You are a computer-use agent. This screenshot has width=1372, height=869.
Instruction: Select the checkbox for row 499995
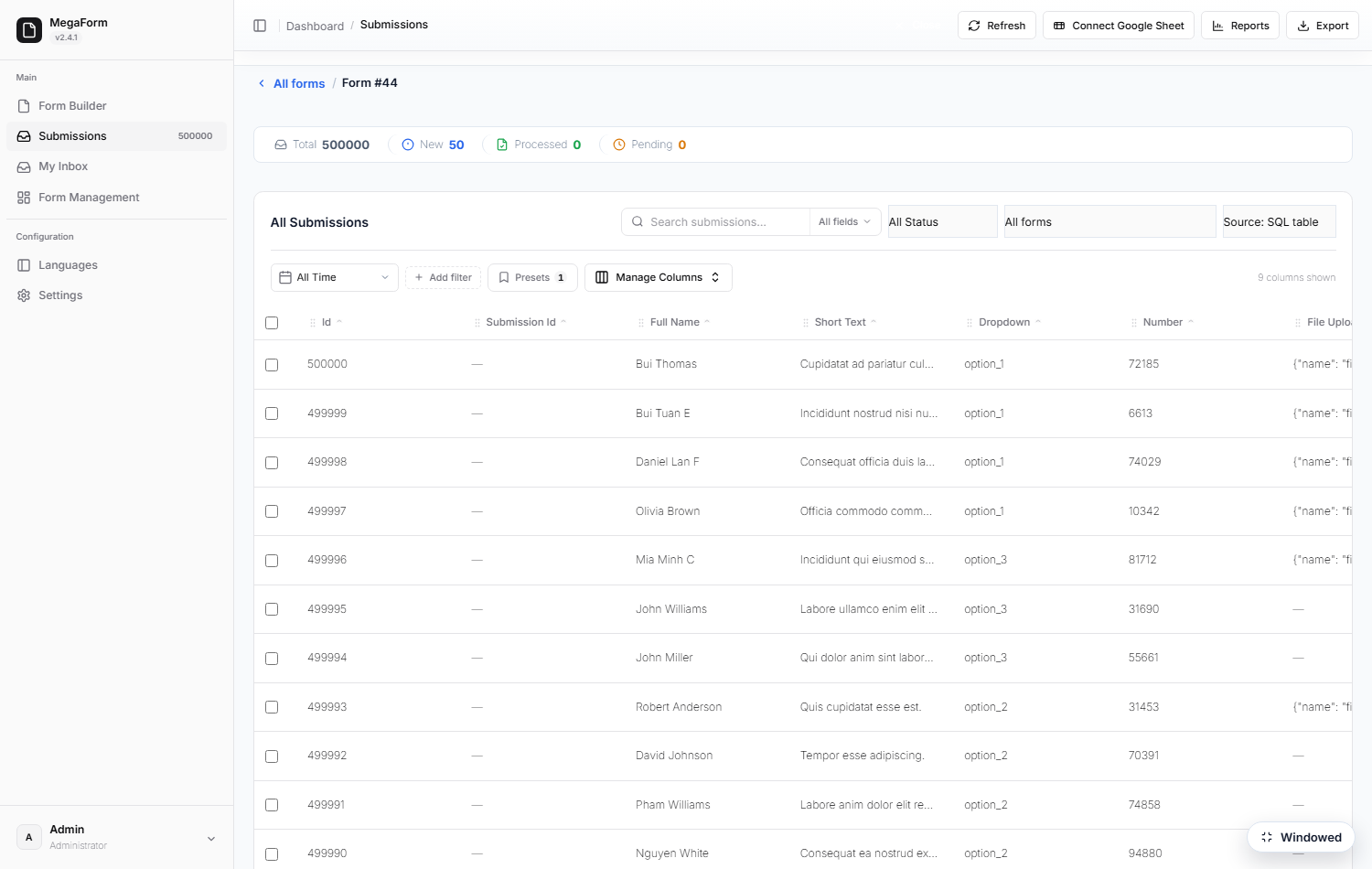point(272,609)
